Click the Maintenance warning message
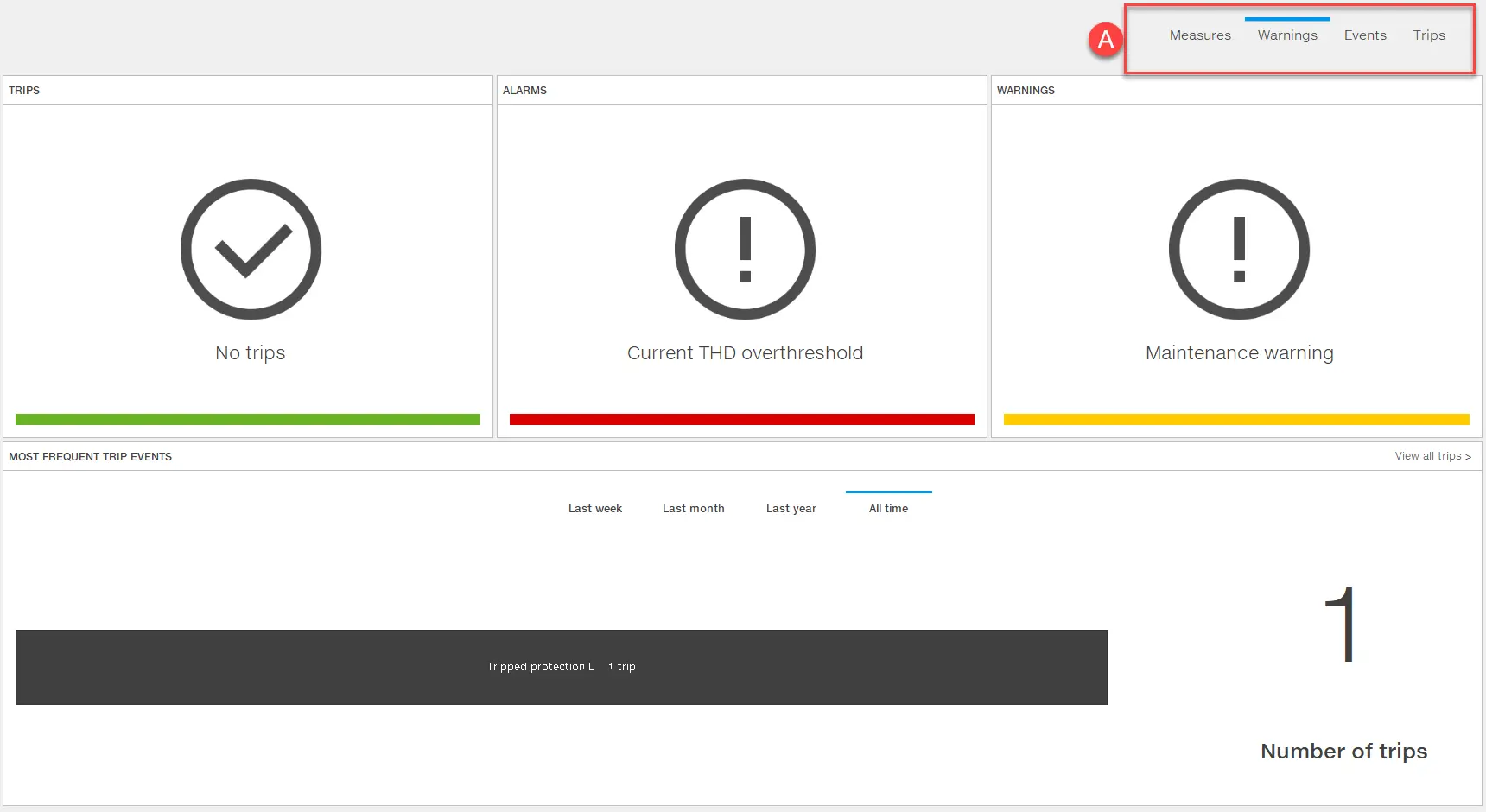 pyautogui.click(x=1239, y=353)
